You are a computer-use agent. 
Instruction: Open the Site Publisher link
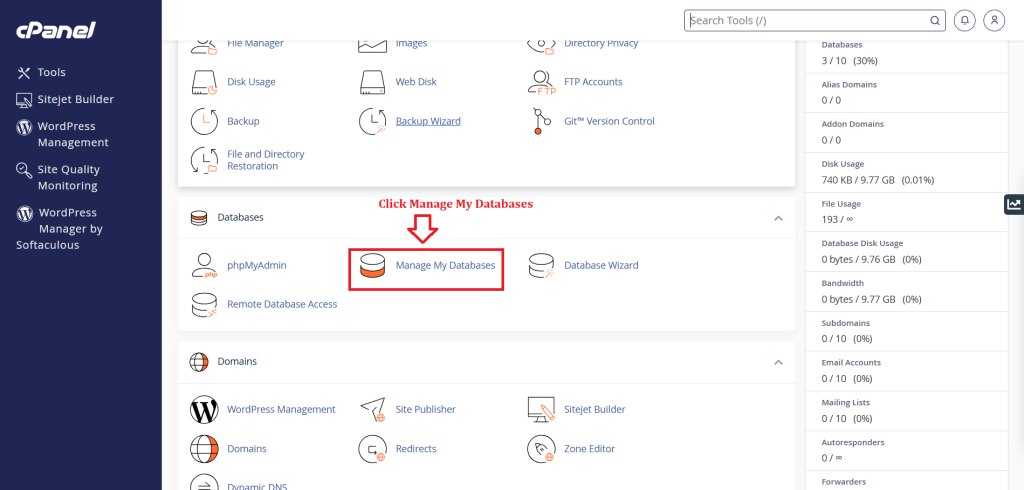tap(426, 409)
